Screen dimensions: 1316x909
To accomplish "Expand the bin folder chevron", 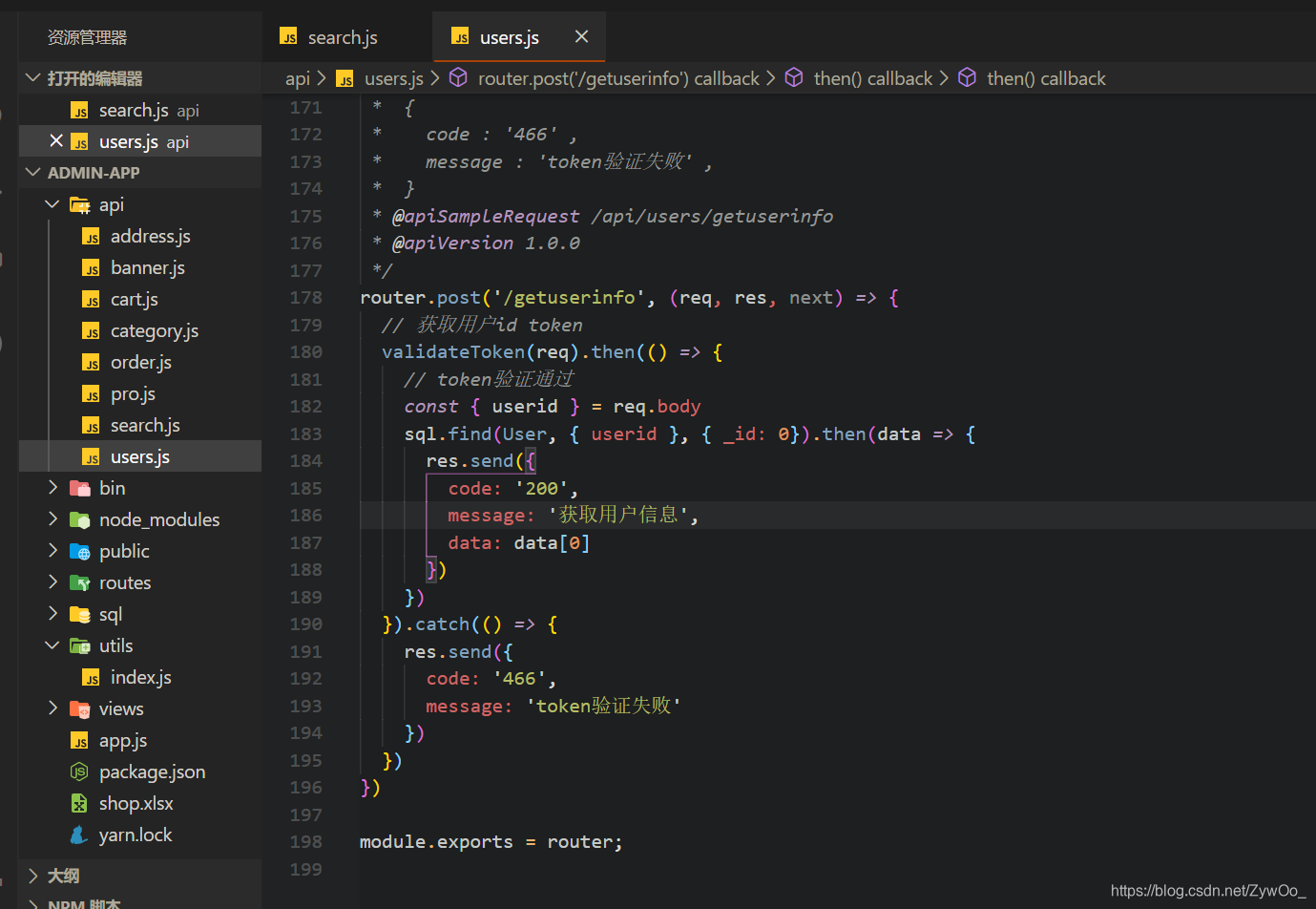I will (x=52, y=488).
